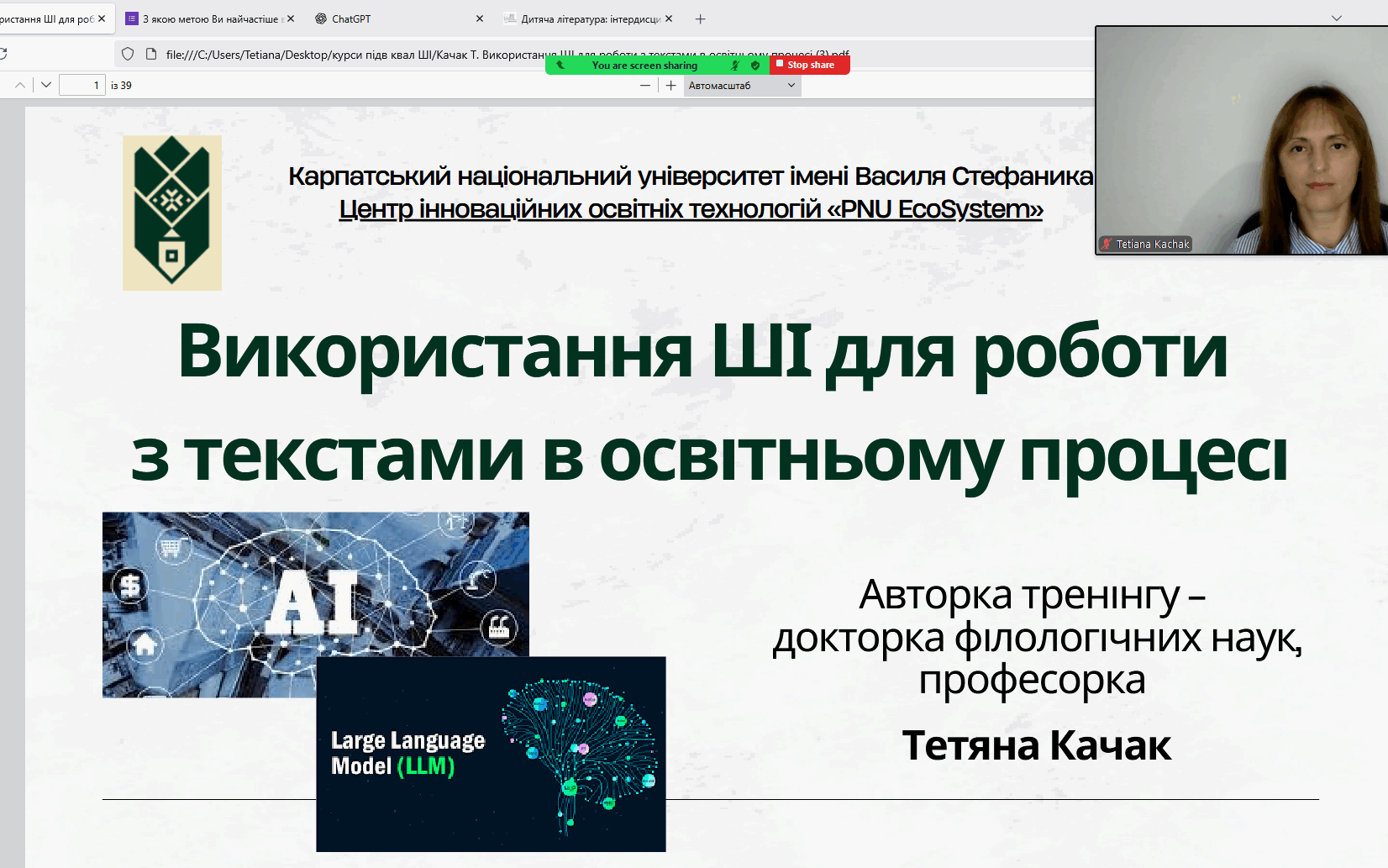Image resolution: width=1388 pixels, height=868 pixels.
Task: Switch to the Дитяча література tab
Action: tap(588, 18)
